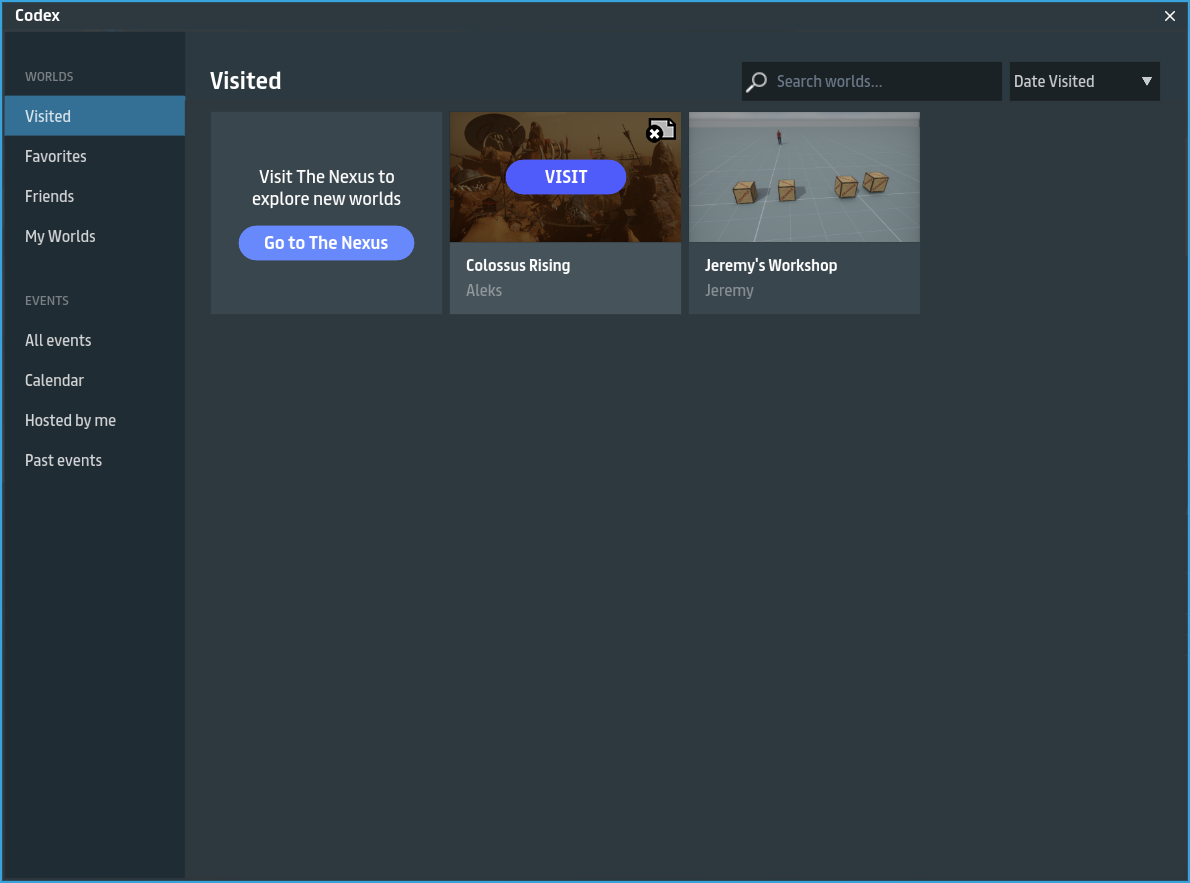Image resolution: width=1190 pixels, height=883 pixels.
Task: Click the Colossus Rising world title
Action: pyautogui.click(x=518, y=265)
